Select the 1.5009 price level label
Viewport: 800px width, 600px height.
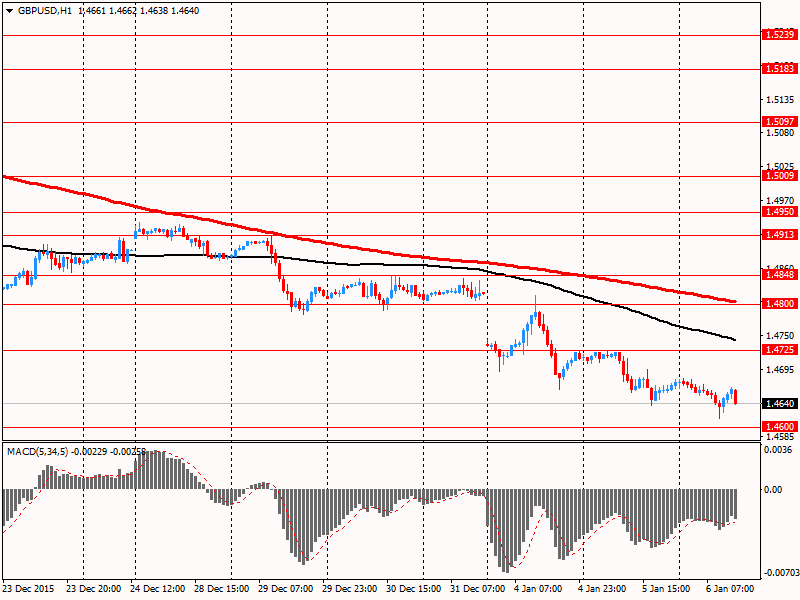tap(780, 176)
